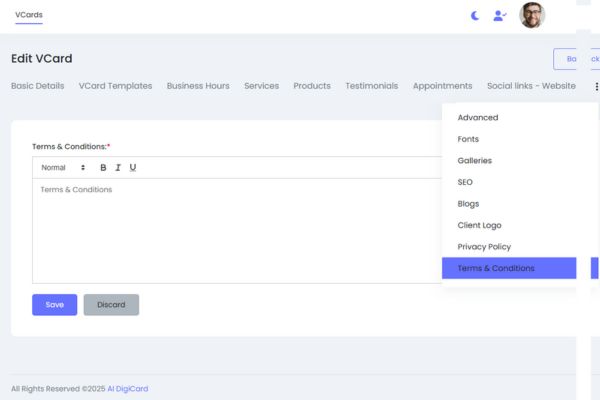The image size is (600, 400).
Task: Open the VCard Templates tab
Action: point(115,86)
